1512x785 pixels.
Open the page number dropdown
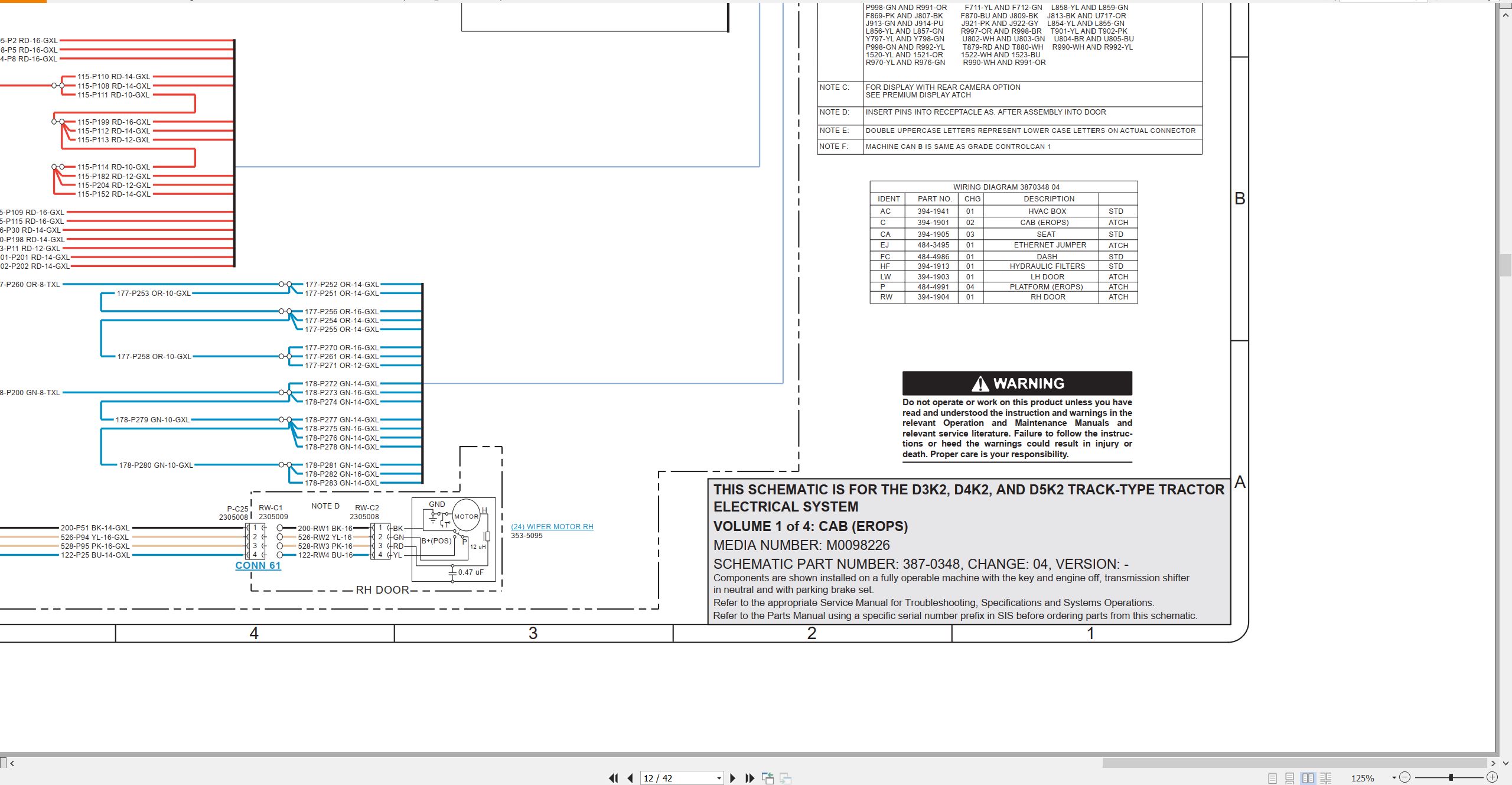[x=719, y=778]
